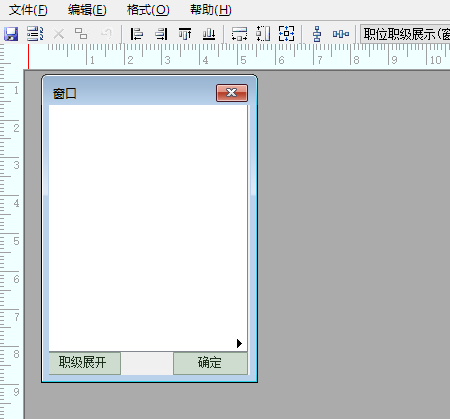Screen dimensions: 450x419
Task: Make selected controls same size
Action: coord(287,34)
